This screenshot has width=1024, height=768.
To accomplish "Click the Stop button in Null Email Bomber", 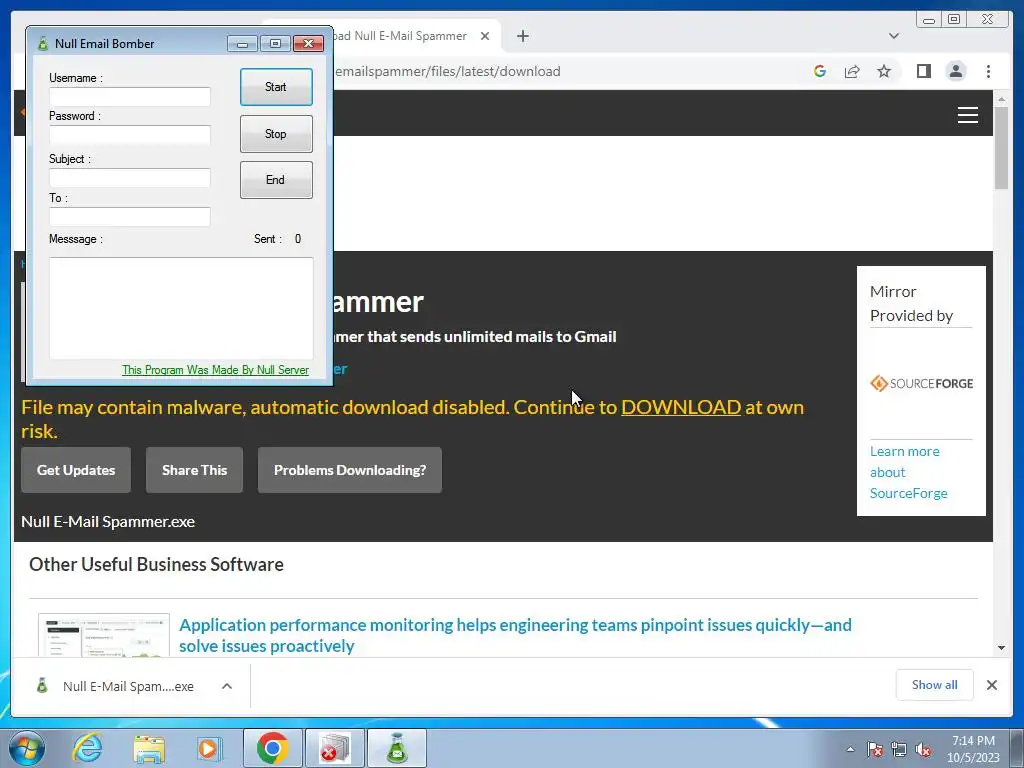I will pos(276,134).
